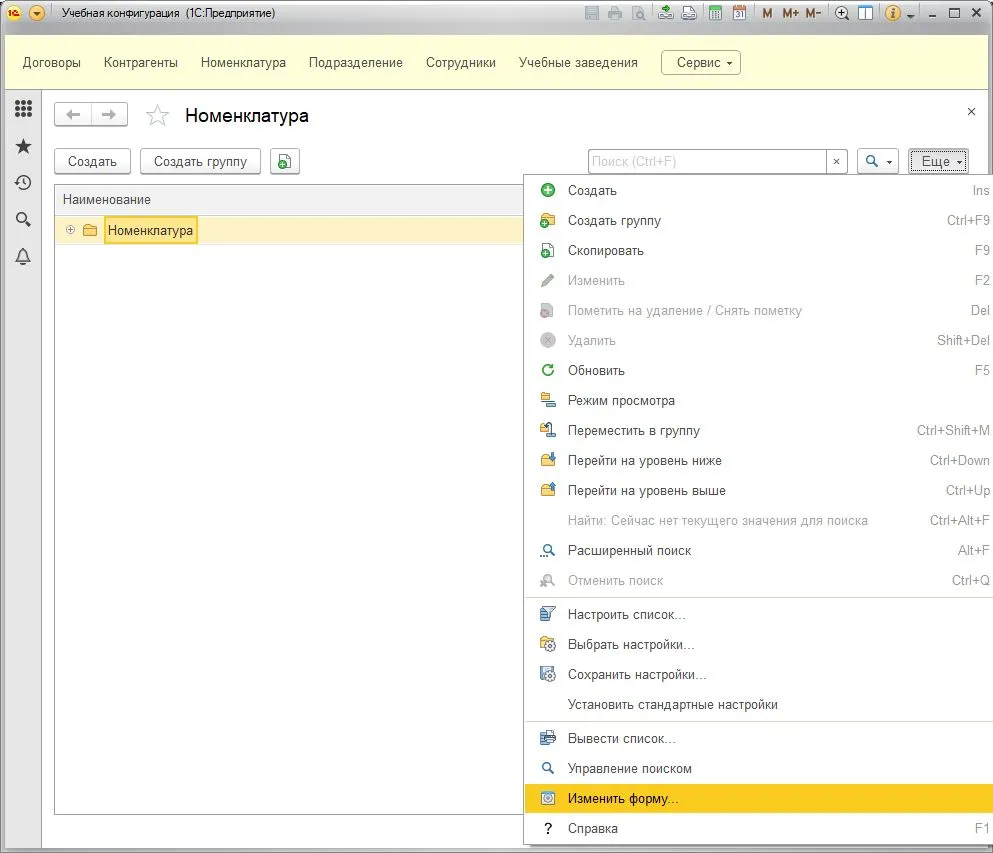Click the save icon in title bar
The width and height of the screenshot is (993, 853).
click(x=592, y=13)
